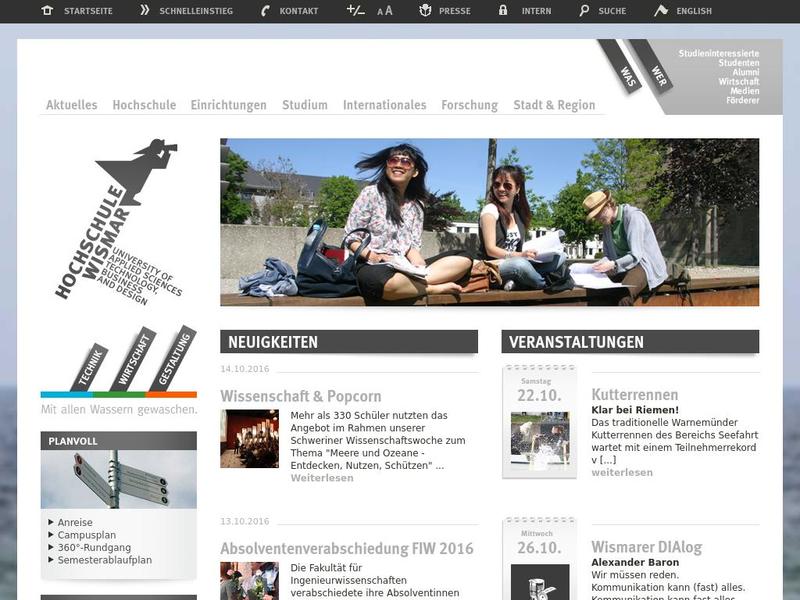Screen dimensions: 800x600
Task: Click the Intern padlock icon
Action: (503, 10)
